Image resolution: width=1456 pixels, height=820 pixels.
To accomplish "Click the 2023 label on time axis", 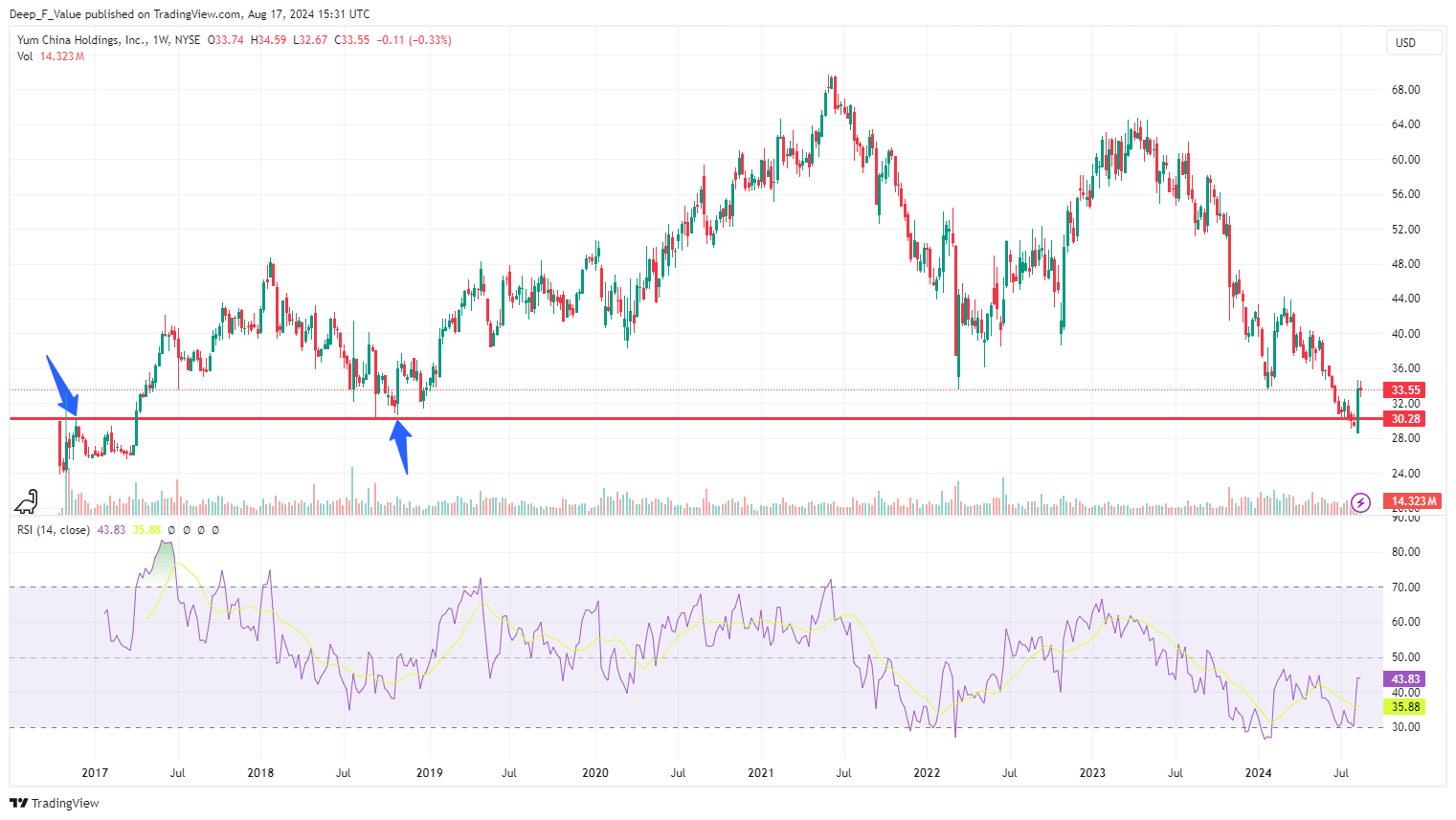I will tap(1092, 773).
